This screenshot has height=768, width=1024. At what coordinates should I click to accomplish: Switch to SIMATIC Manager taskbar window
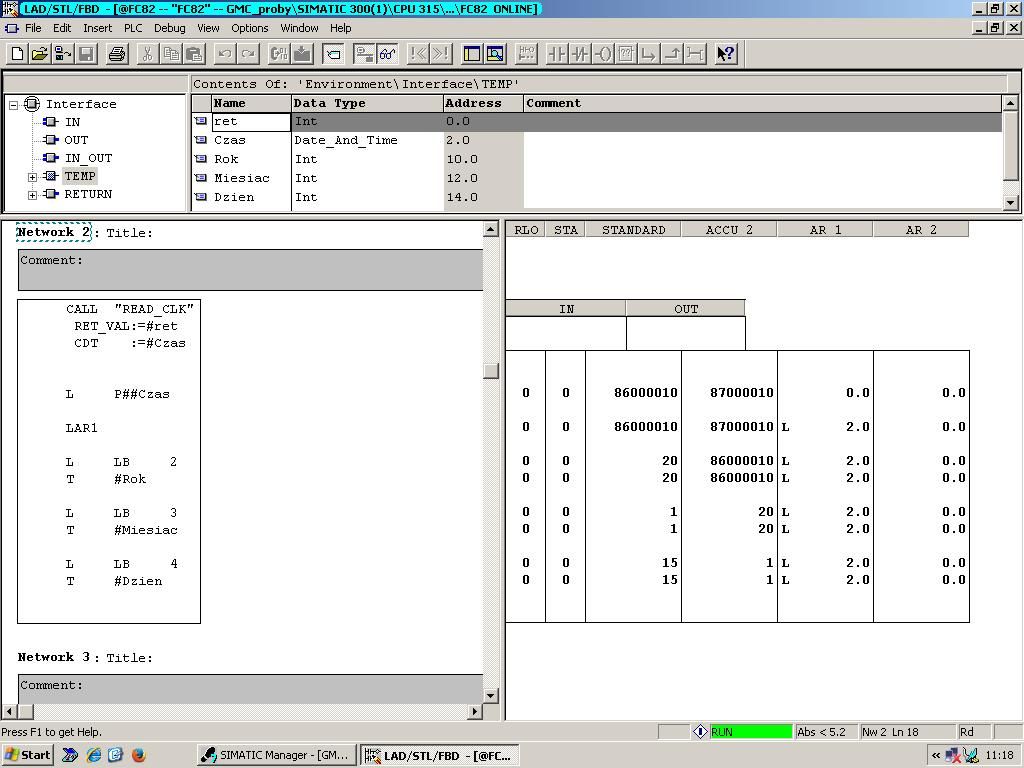(277, 756)
